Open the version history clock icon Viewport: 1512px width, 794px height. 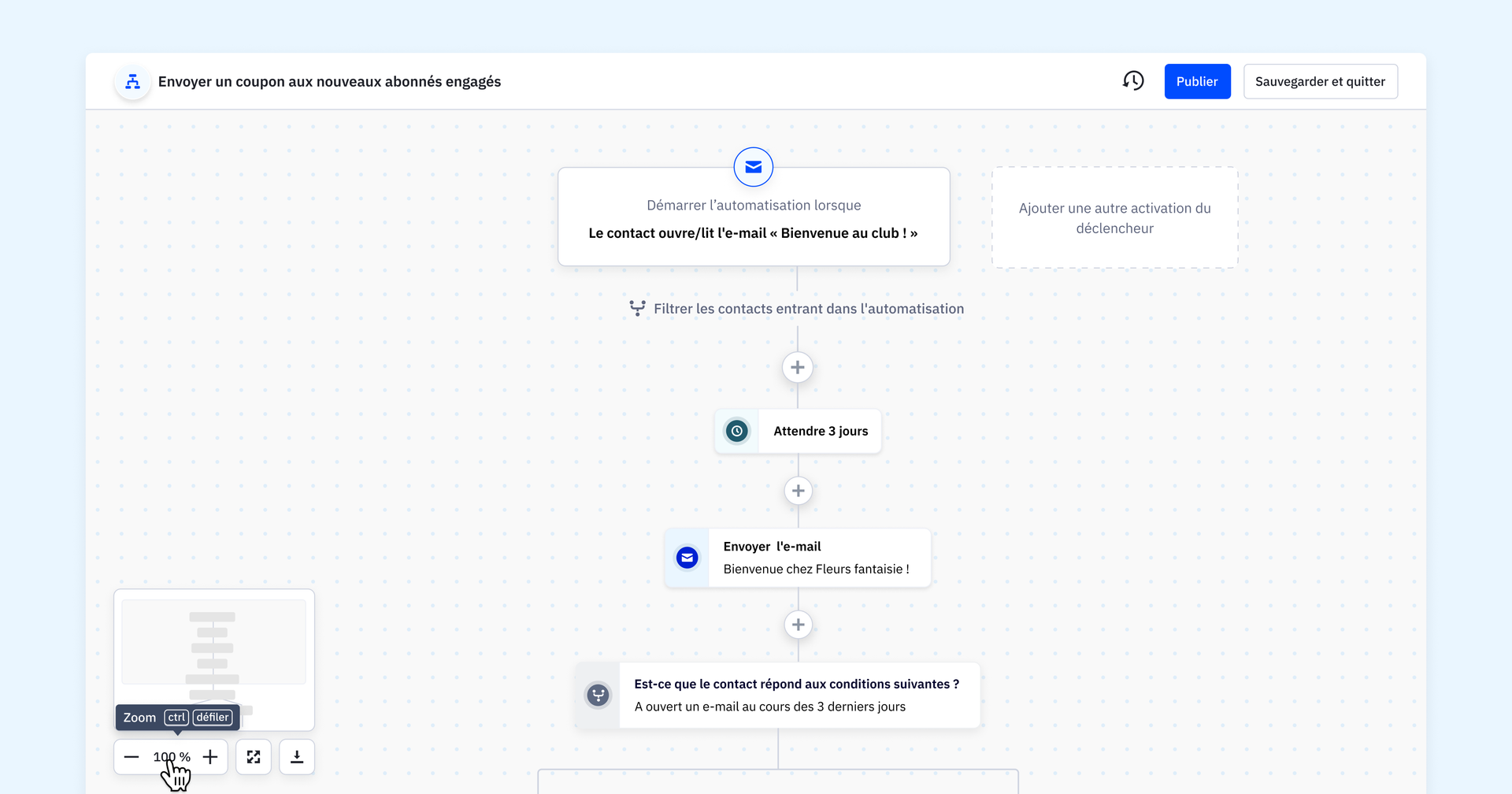pyautogui.click(x=1132, y=80)
